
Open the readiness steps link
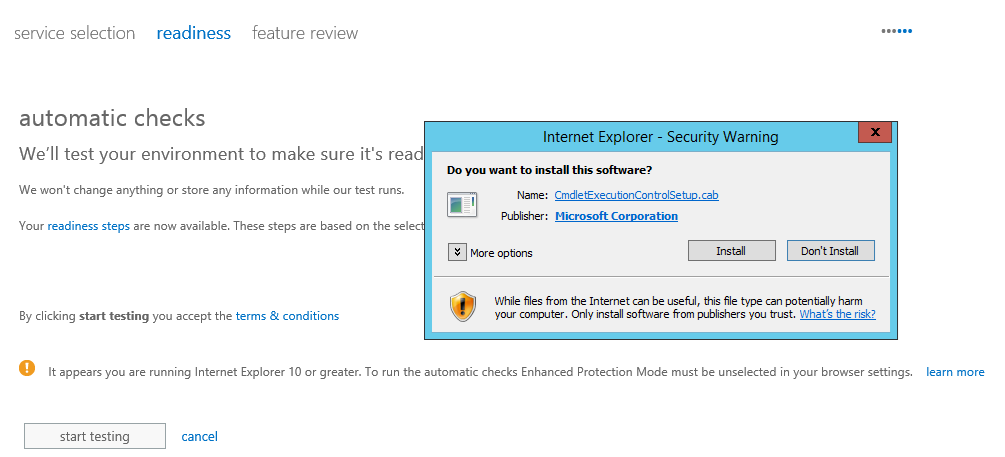click(88, 226)
